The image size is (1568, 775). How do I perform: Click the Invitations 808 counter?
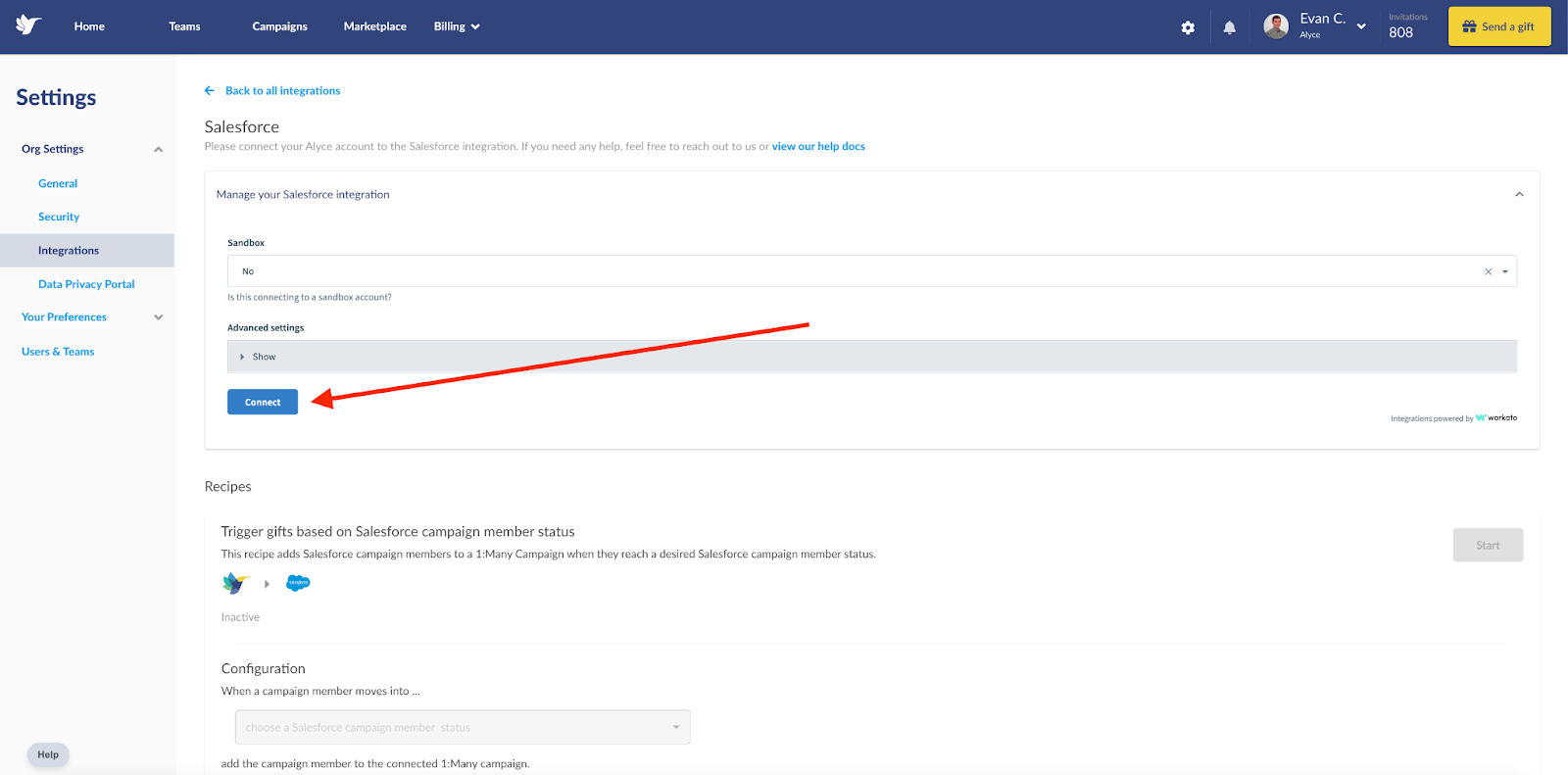[x=1405, y=26]
